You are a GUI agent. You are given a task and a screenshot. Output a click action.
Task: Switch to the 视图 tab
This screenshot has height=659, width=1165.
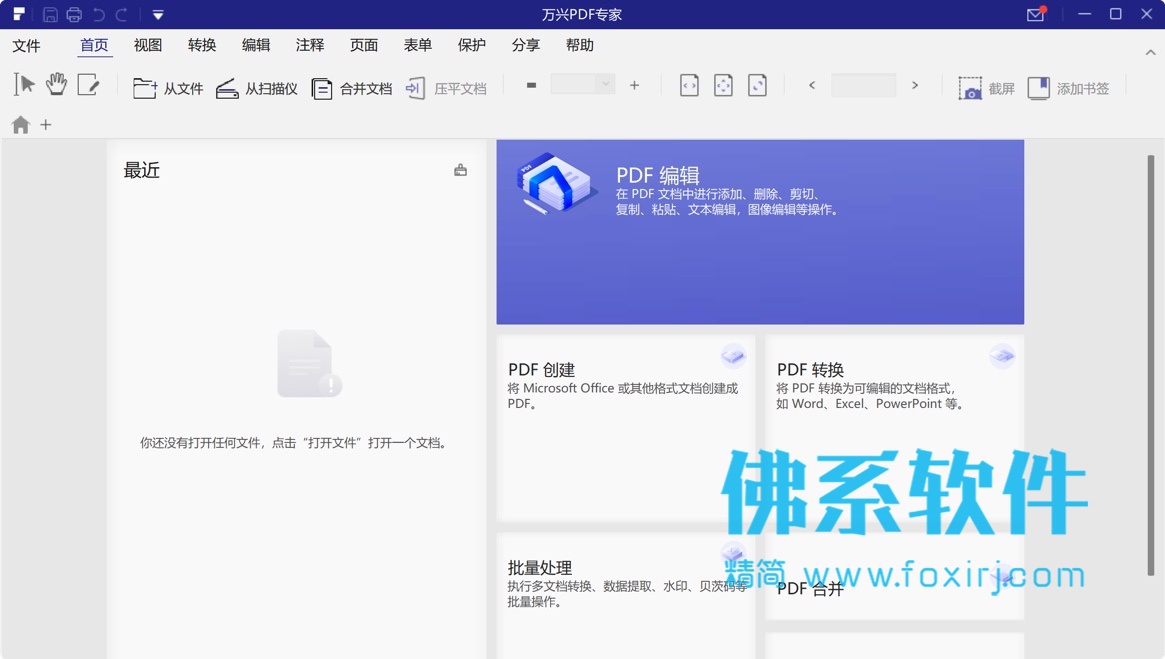click(148, 45)
